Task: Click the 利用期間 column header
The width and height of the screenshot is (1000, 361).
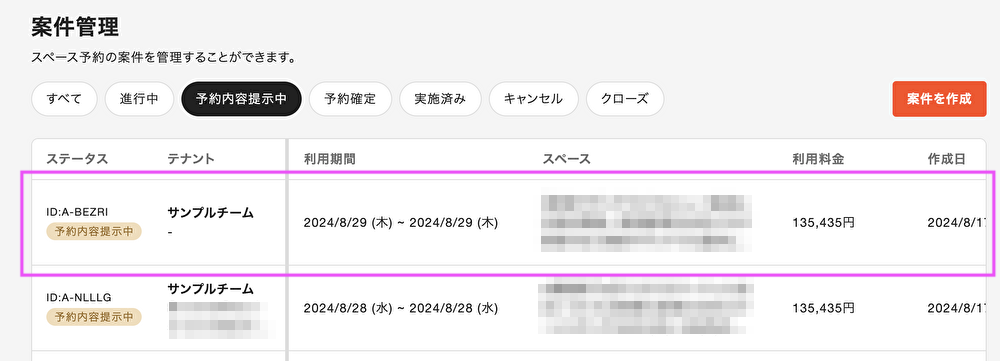Action: point(329,159)
